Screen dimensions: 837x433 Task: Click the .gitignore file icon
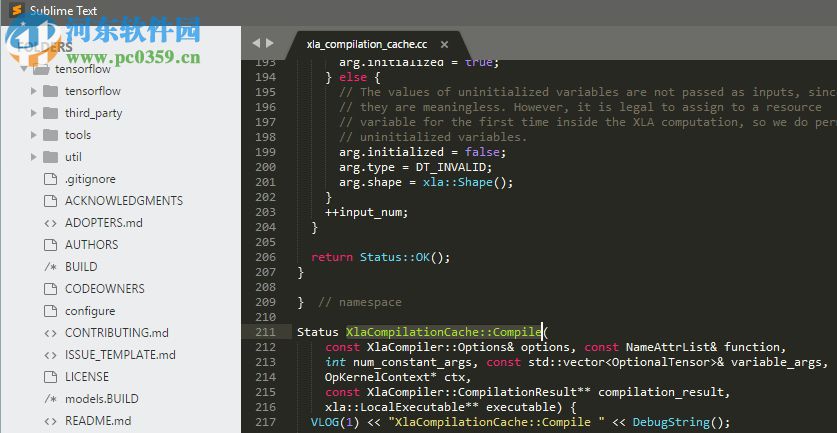pos(50,179)
